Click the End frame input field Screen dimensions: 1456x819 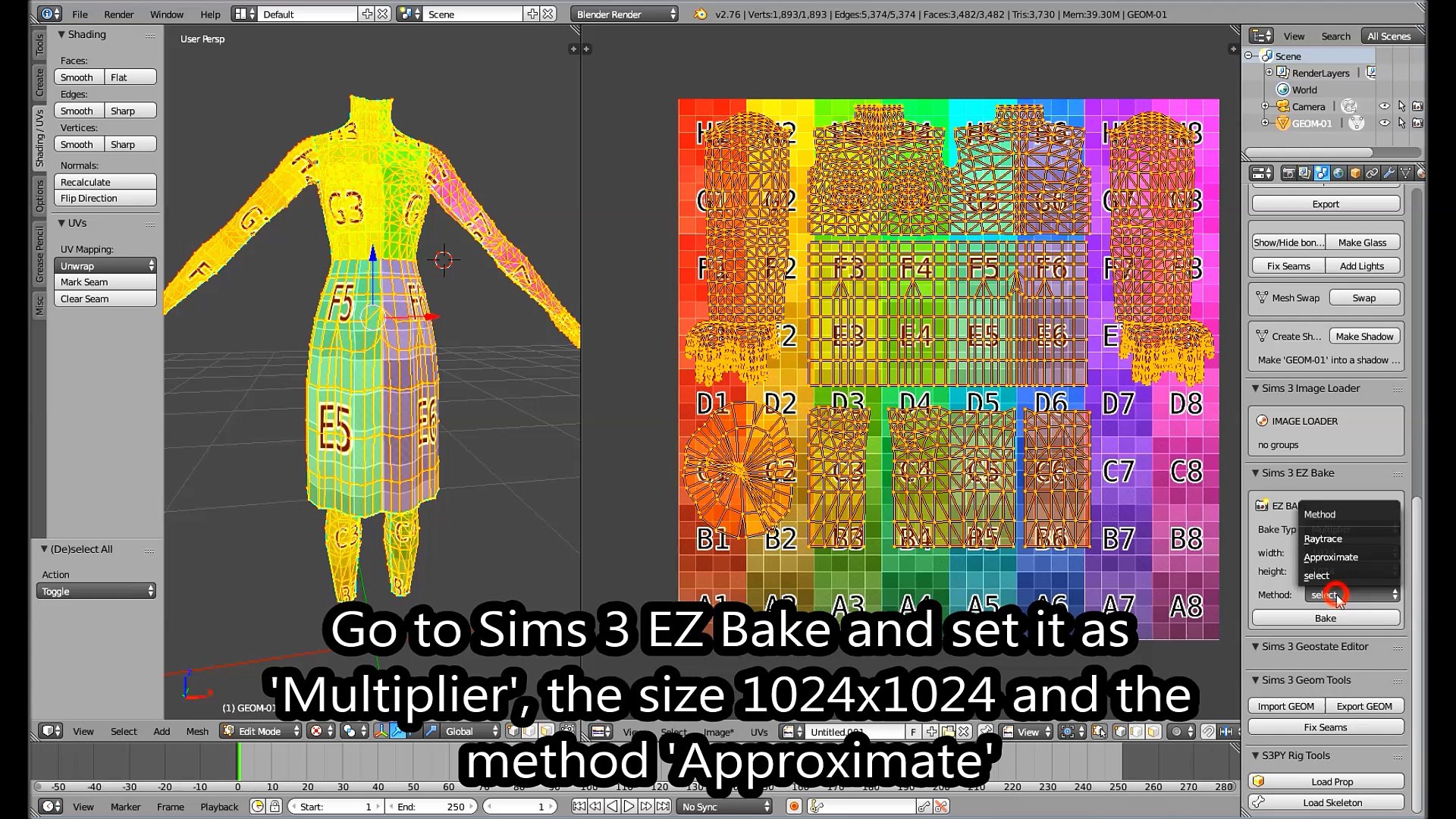coord(430,806)
